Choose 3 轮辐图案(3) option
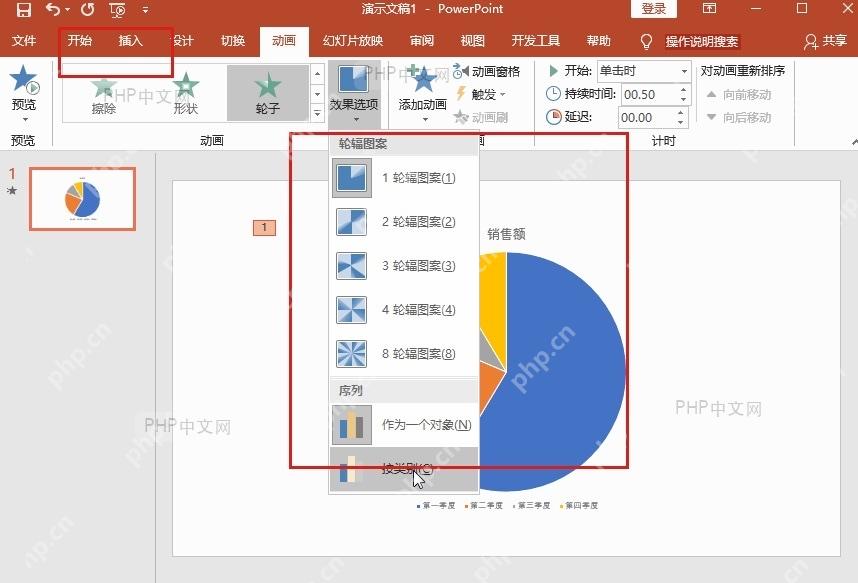The width and height of the screenshot is (858, 583). tap(404, 265)
